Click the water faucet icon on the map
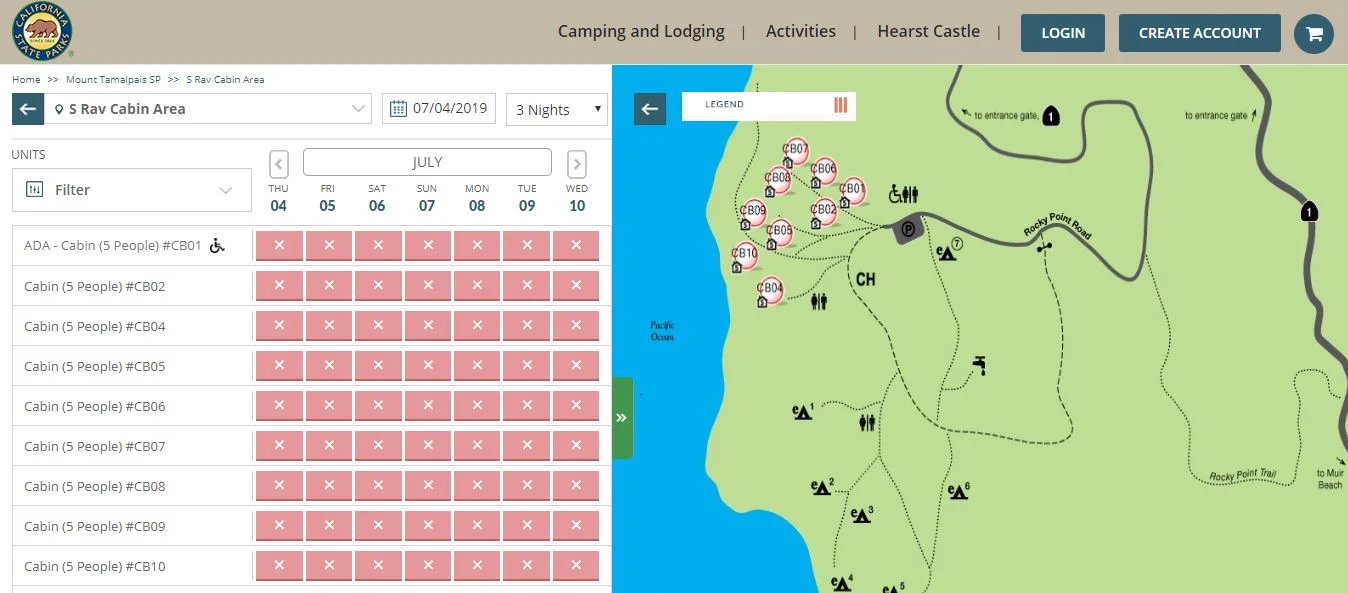The width and height of the screenshot is (1348, 593). [979, 365]
